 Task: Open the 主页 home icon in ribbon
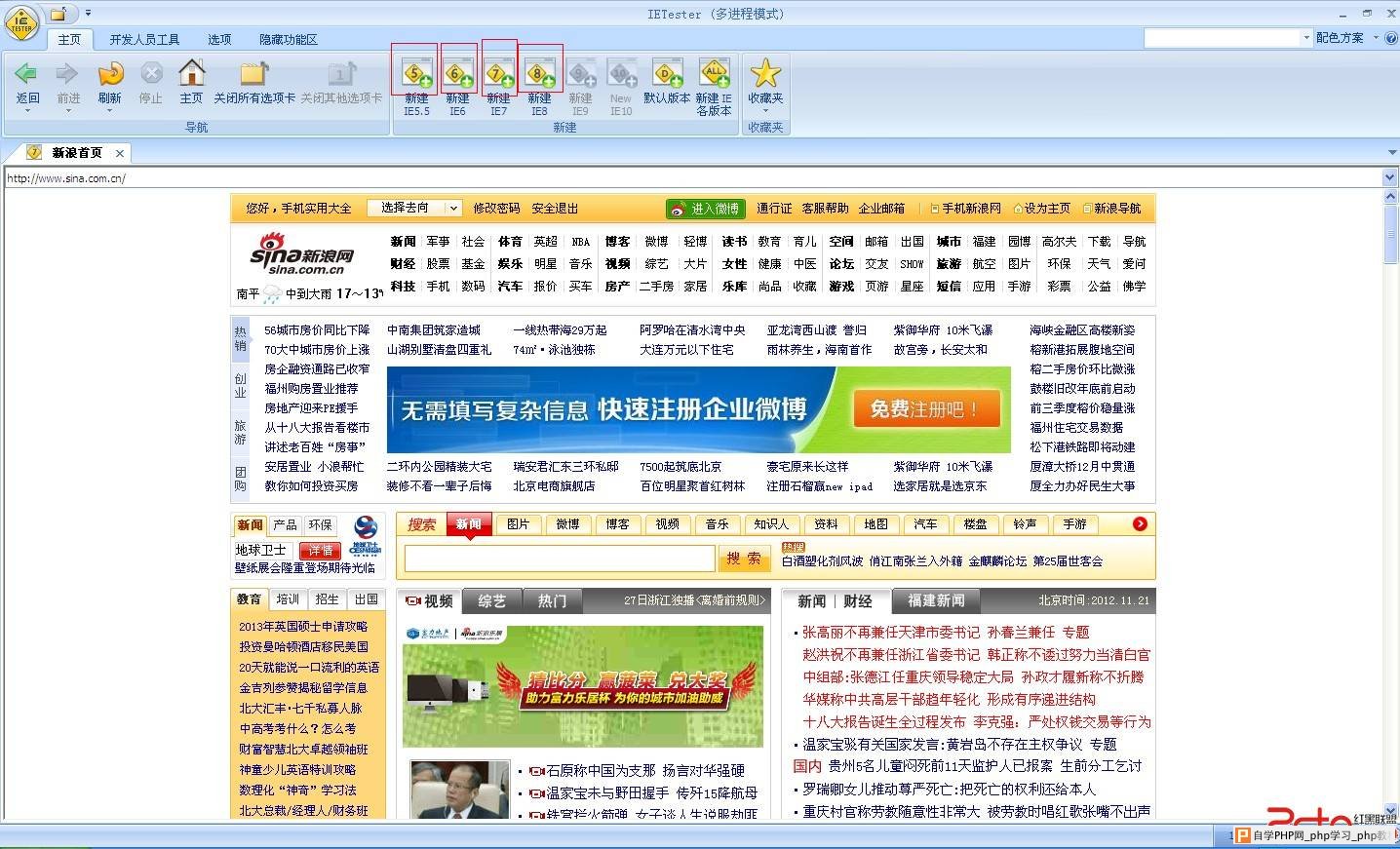[x=191, y=73]
